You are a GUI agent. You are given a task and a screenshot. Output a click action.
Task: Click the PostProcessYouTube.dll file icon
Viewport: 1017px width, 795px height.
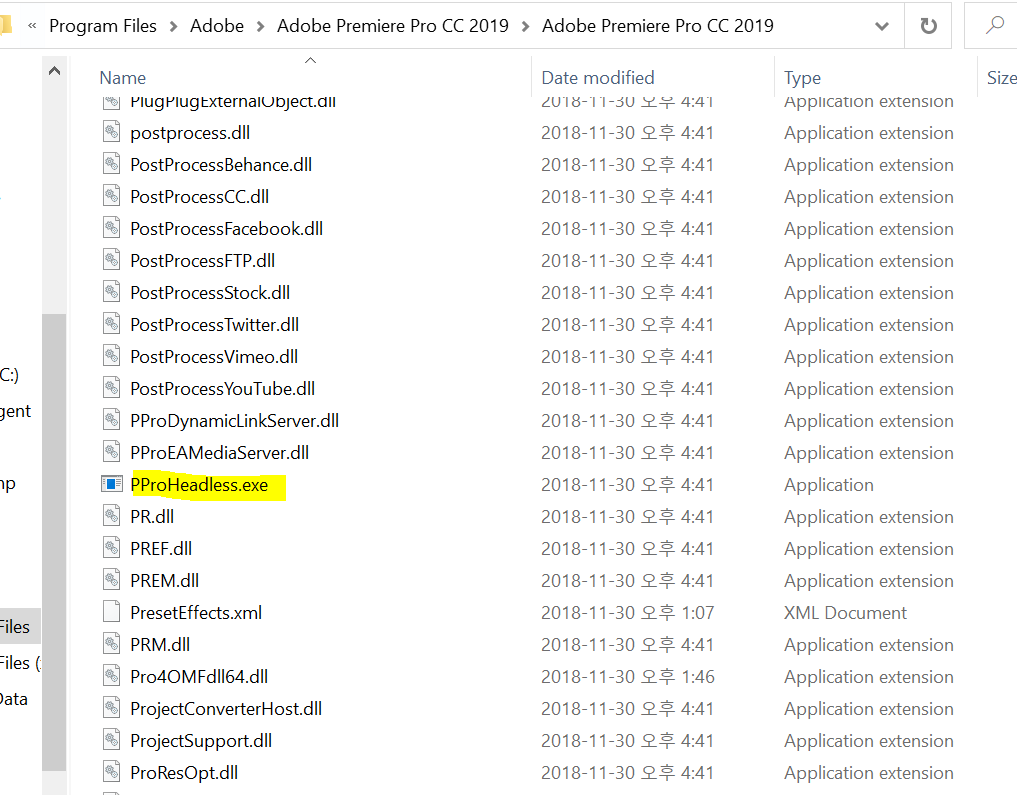coord(112,388)
